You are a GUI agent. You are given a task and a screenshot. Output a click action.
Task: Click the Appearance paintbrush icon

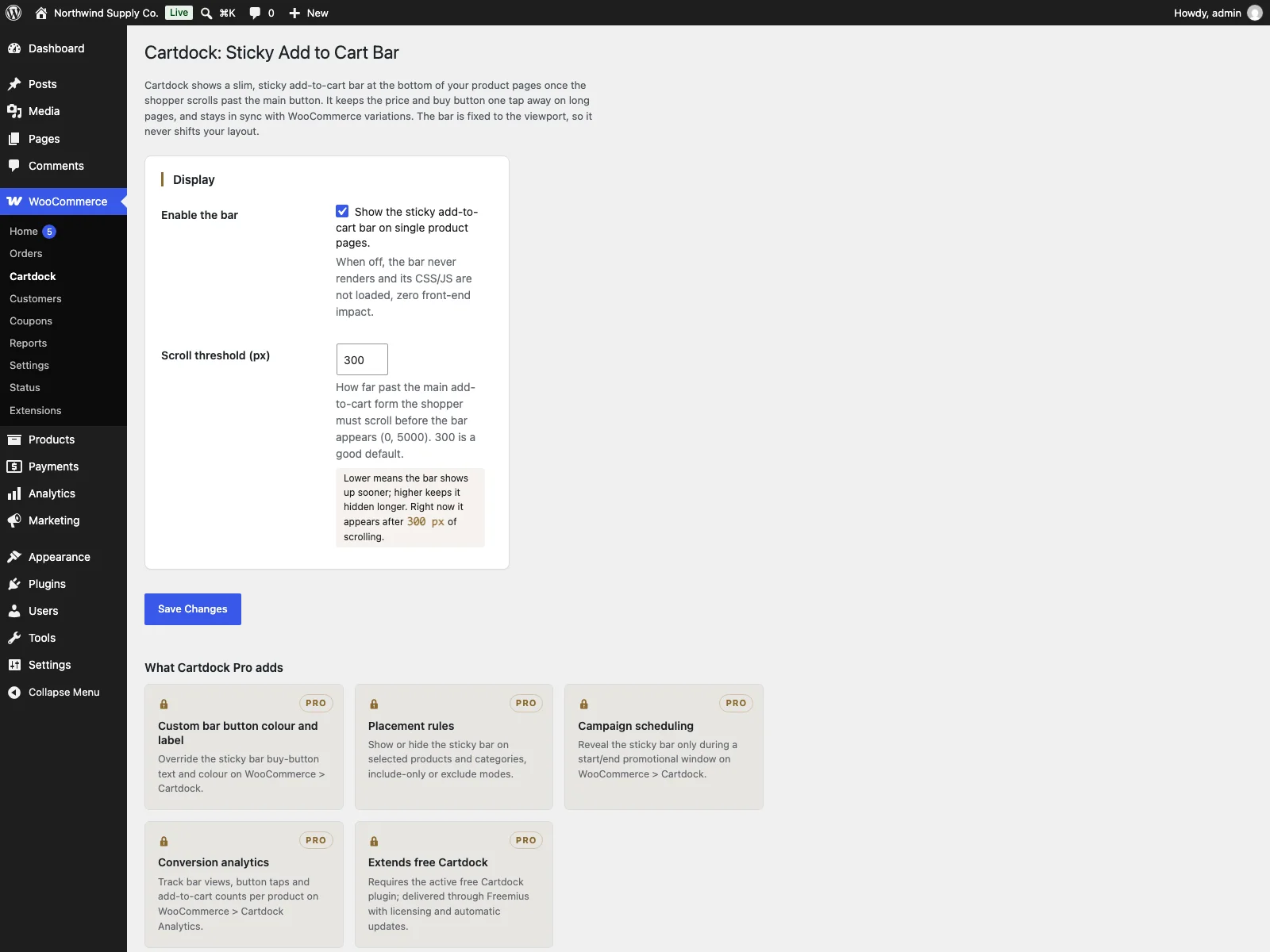pos(14,557)
